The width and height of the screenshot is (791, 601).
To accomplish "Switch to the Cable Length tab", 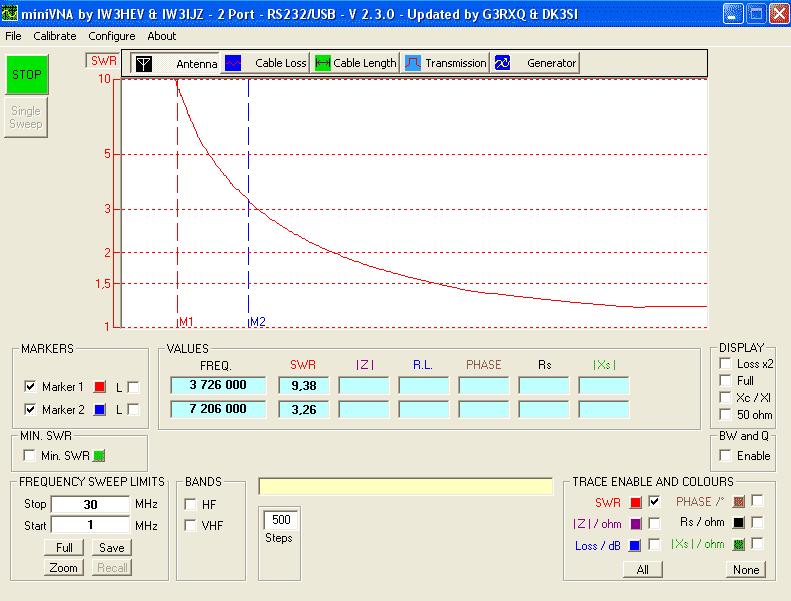I will tap(355, 63).
